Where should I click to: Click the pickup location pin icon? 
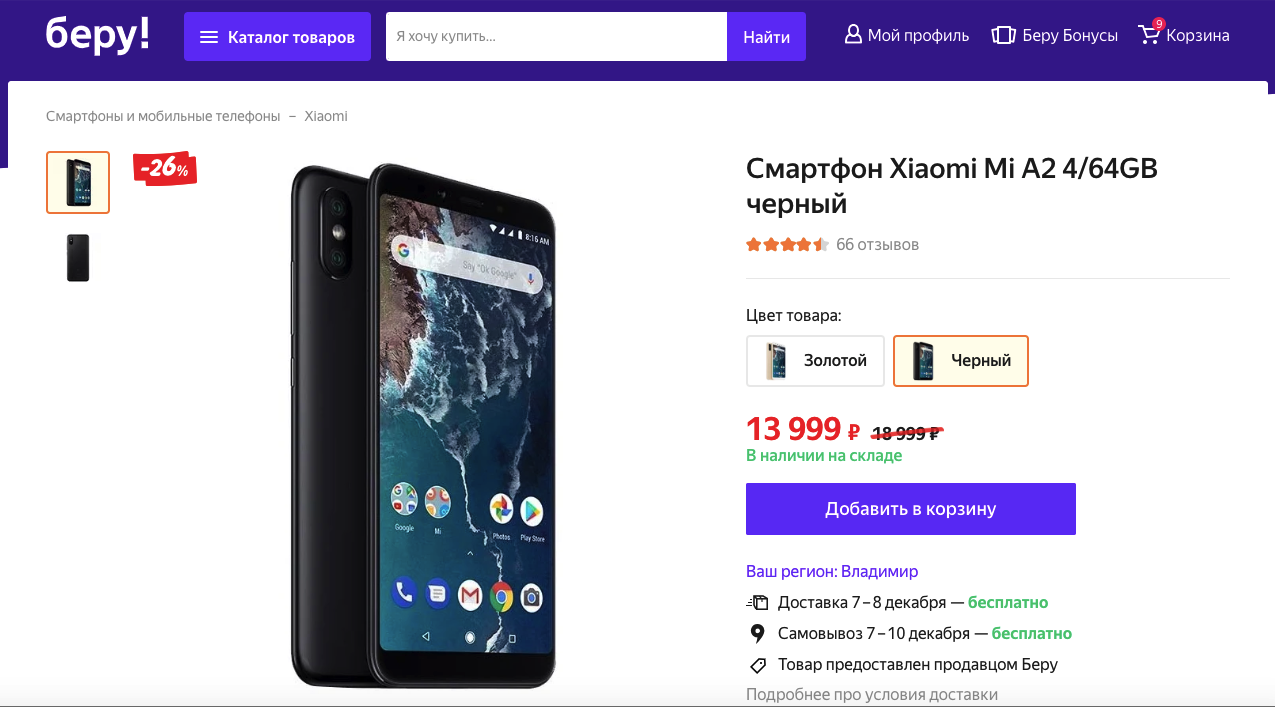[x=757, y=633]
